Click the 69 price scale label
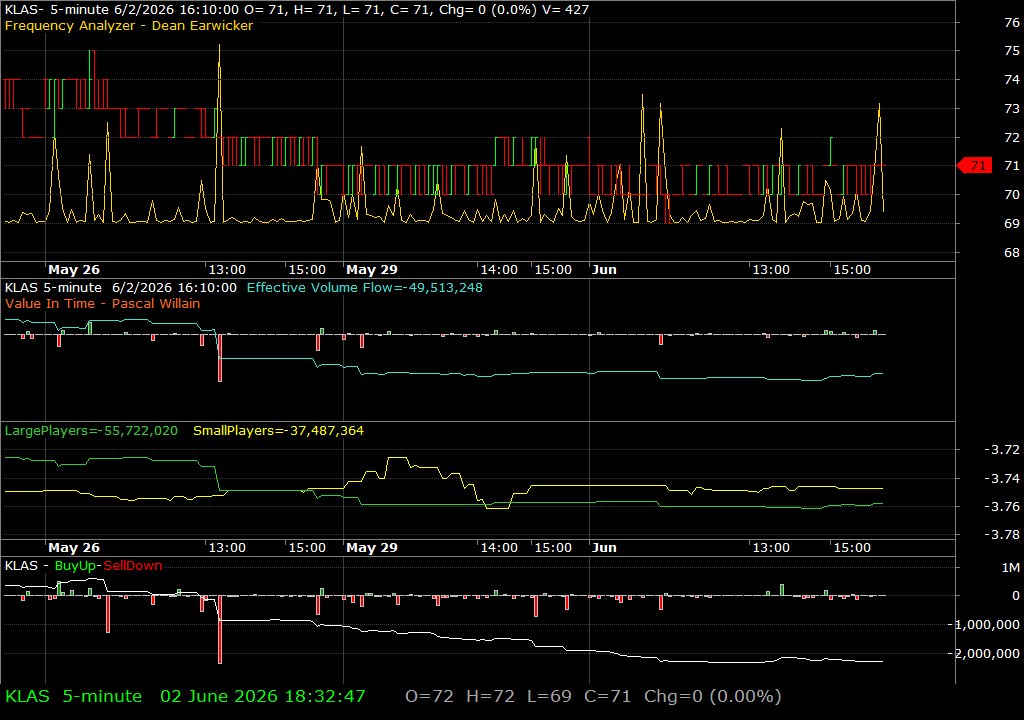The width and height of the screenshot is (1024, 720). coord(1012,223)
